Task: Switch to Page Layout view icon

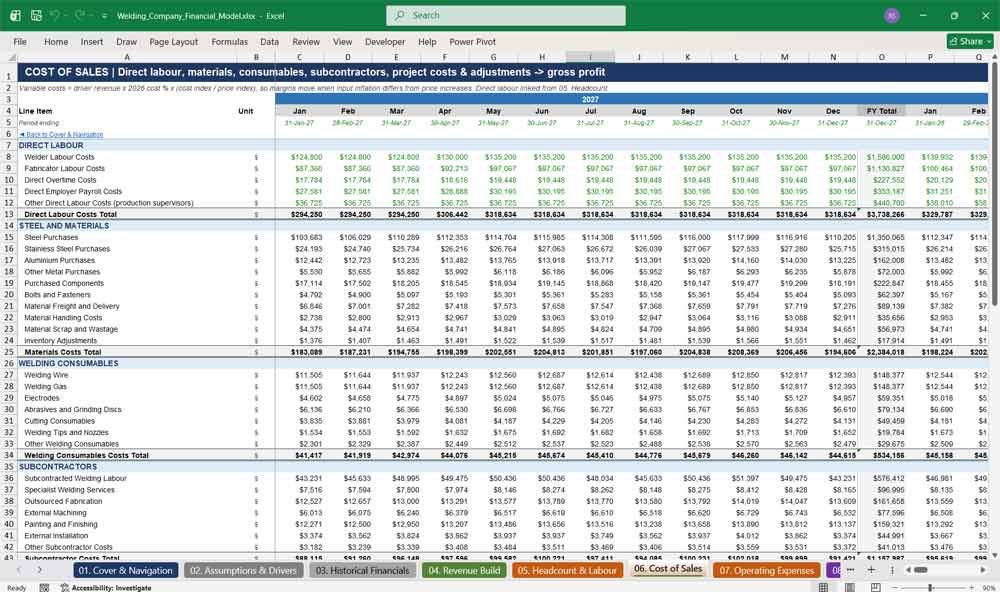Action: 849,588
